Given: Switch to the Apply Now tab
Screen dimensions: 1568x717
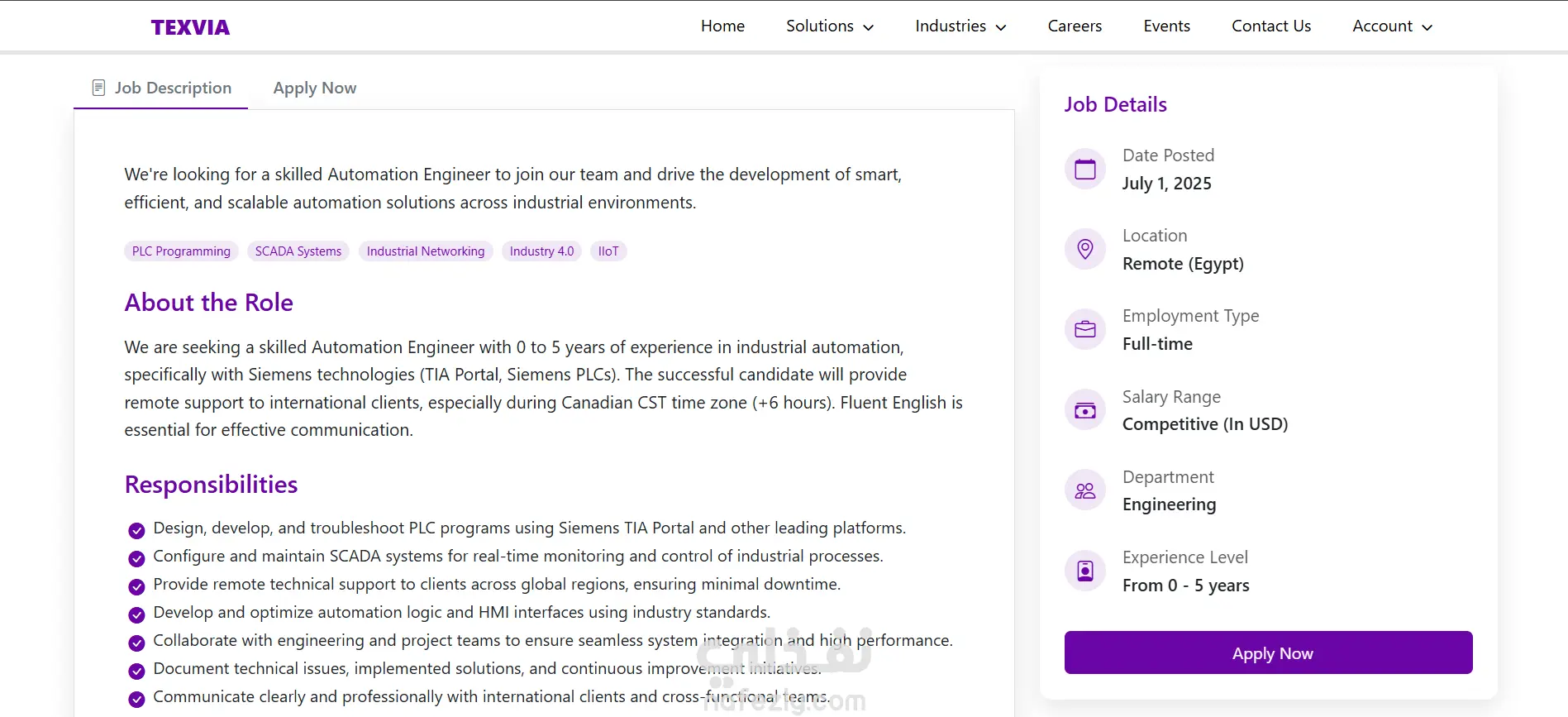Looking at the screenshot, I should tap(315, 88).
